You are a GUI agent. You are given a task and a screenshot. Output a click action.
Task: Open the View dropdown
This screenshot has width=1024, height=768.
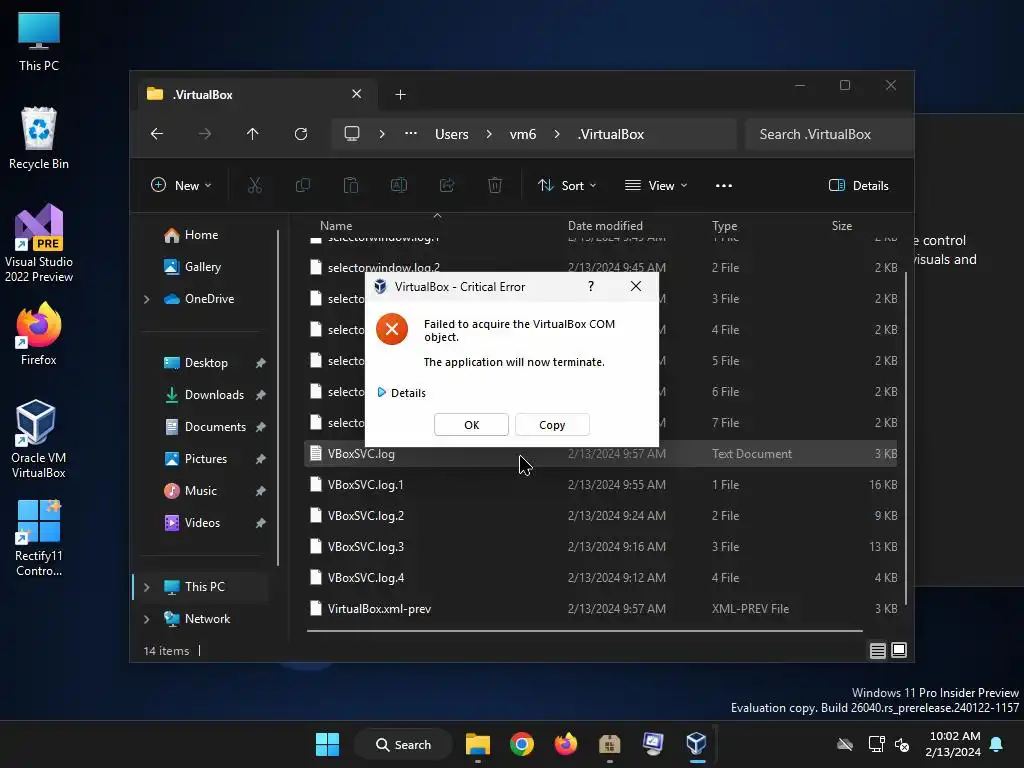click(x=656, y=185)
